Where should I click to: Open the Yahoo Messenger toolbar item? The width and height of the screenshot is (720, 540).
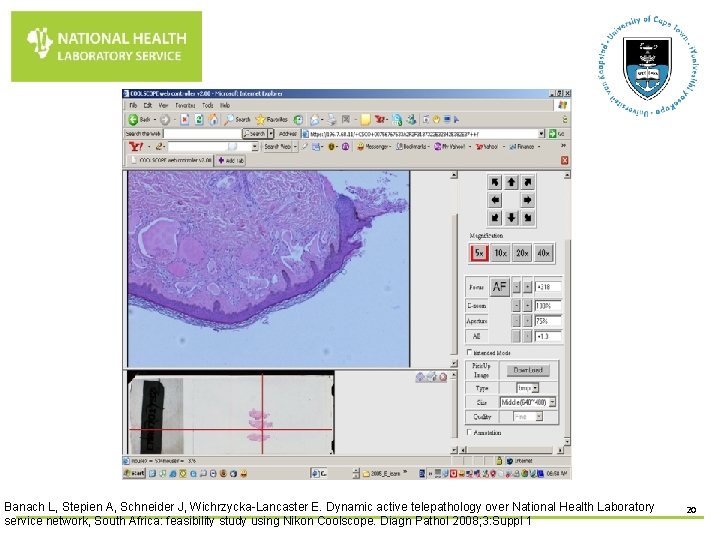pos(374,147)
